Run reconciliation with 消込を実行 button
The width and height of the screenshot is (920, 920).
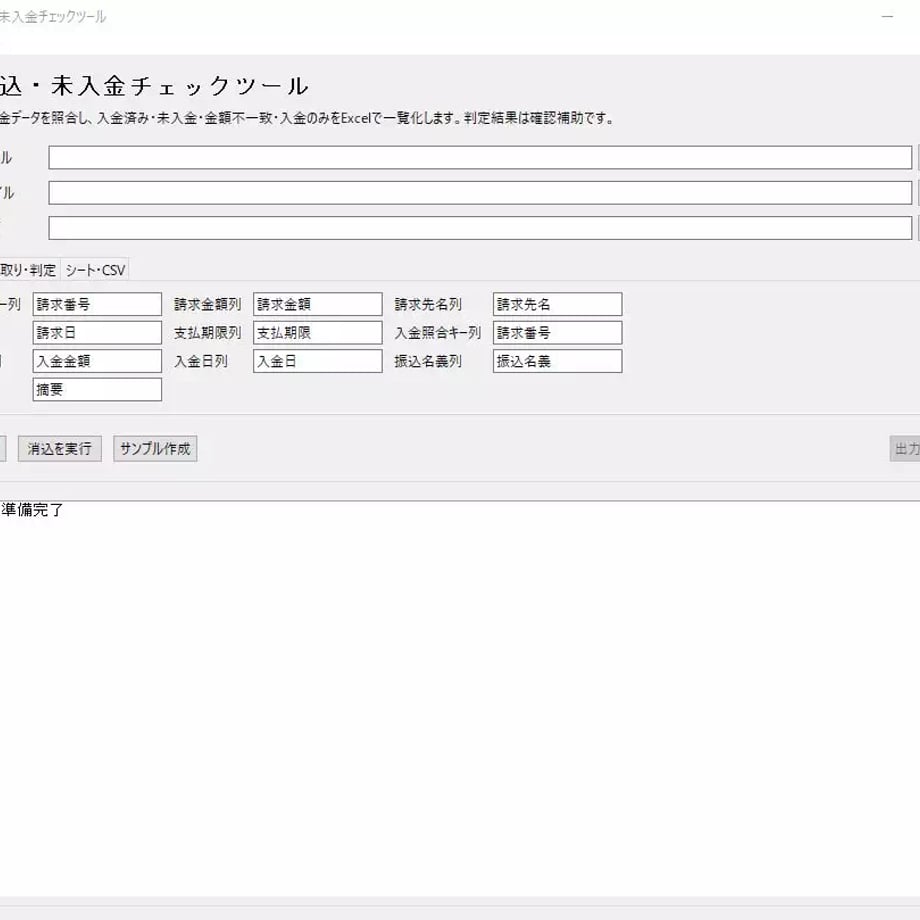point(59,449)
